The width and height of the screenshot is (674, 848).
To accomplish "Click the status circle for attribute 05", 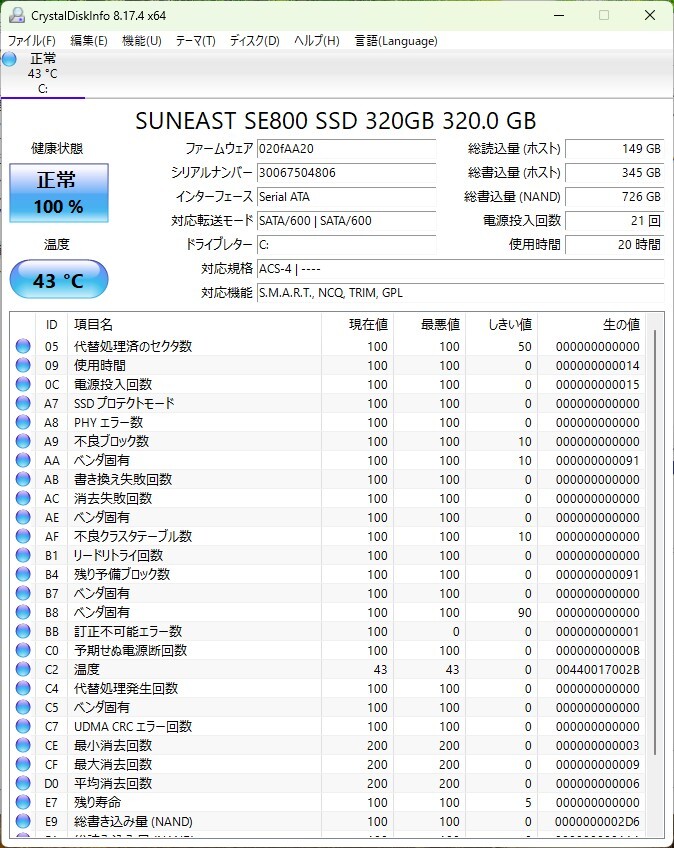I will coord(23,346).
